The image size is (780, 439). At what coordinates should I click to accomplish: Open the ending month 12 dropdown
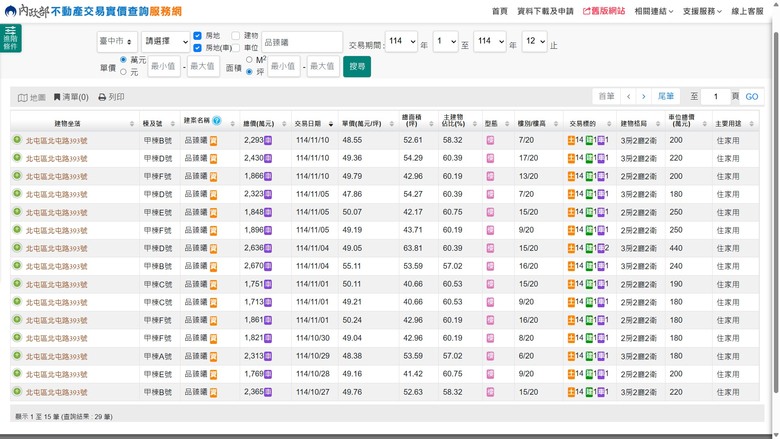535,41
